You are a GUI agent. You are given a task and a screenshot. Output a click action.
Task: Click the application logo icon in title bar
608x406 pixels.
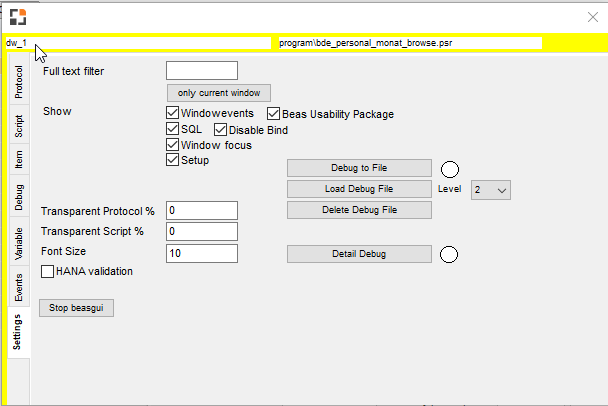[x=18, y=16]
